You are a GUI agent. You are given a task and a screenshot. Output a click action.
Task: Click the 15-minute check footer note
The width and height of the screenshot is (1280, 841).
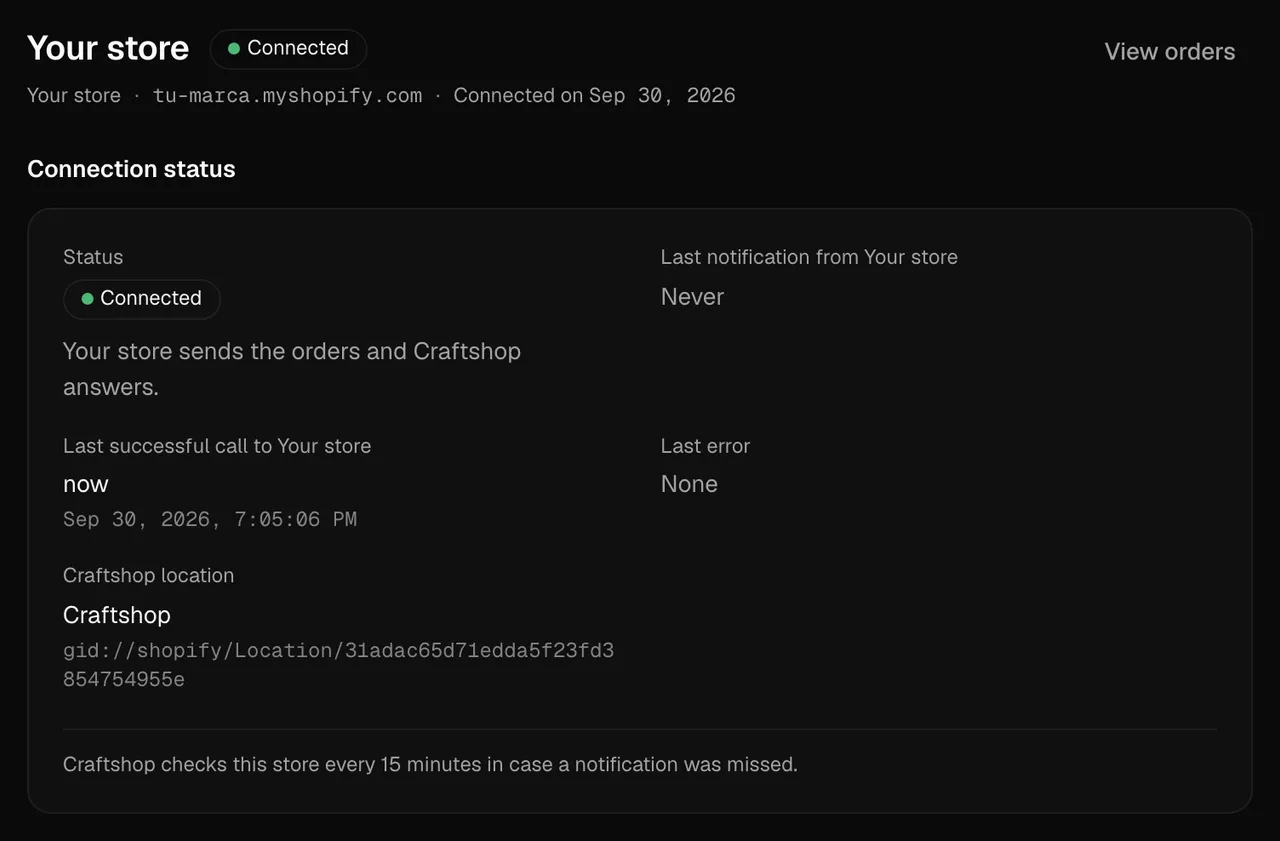click(x=430, y=764)
